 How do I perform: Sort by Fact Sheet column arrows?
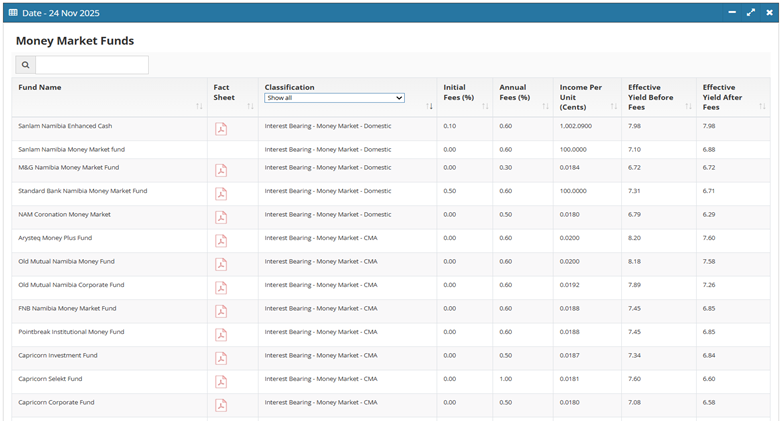[x=251, y=106]
